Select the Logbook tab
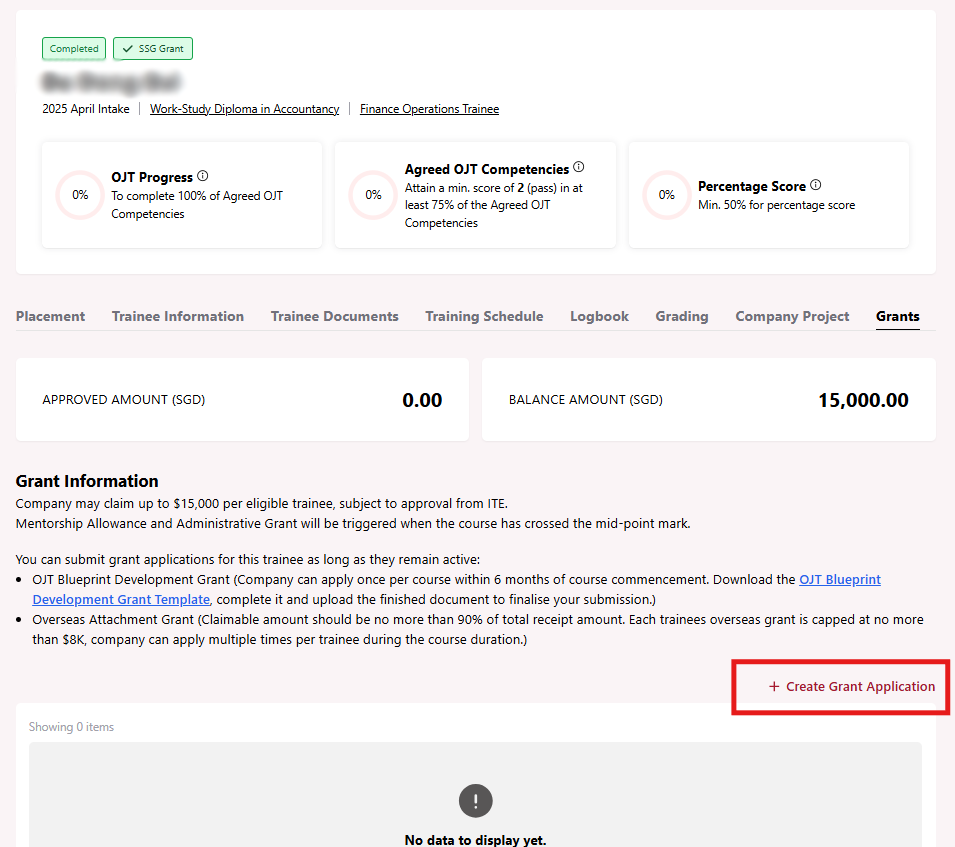Viewport: 955px width, 847px height. pos(599,316)
